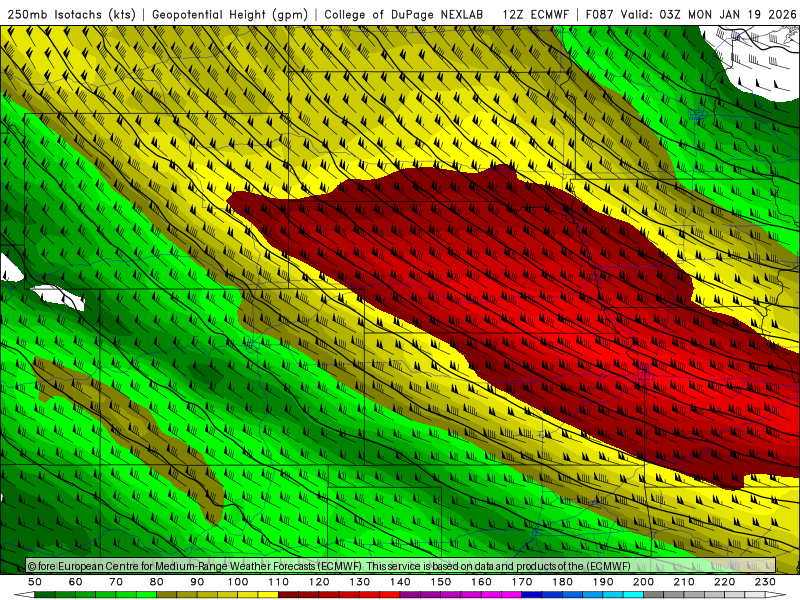
Task: Select the magenta swatch just before 170
Action: [x=511, y=594]
